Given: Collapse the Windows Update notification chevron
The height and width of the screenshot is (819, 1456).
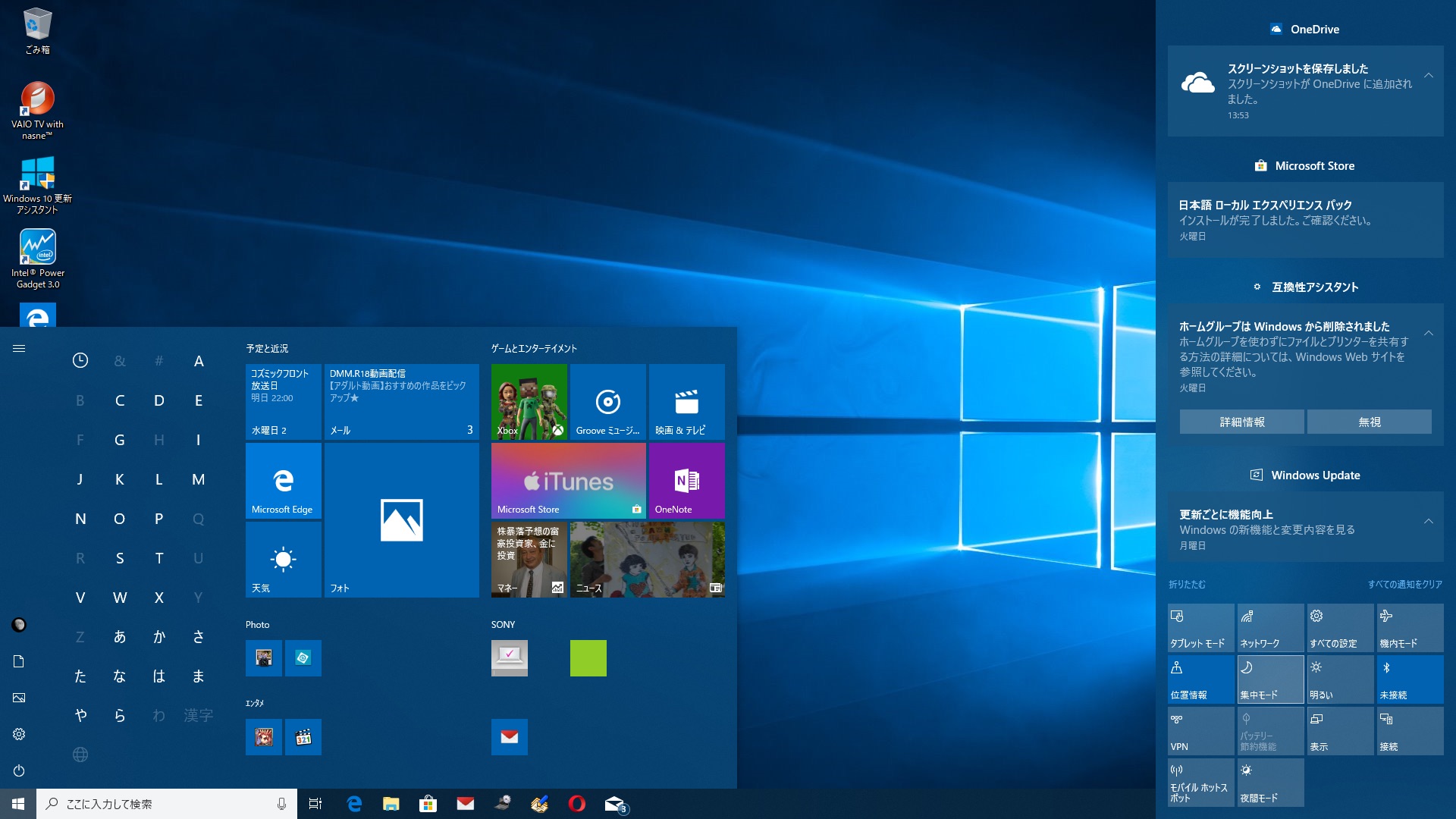Looking at the screenshot, I should point(1429,521).
